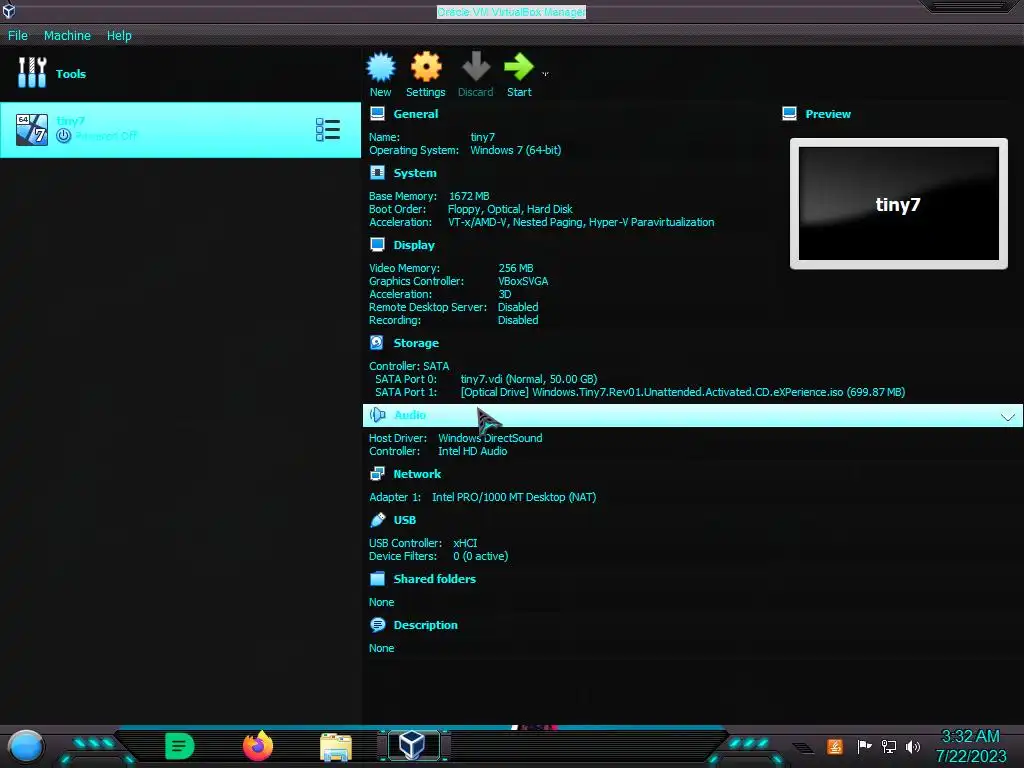Open the Machine menu

click(x=67, y=35)
